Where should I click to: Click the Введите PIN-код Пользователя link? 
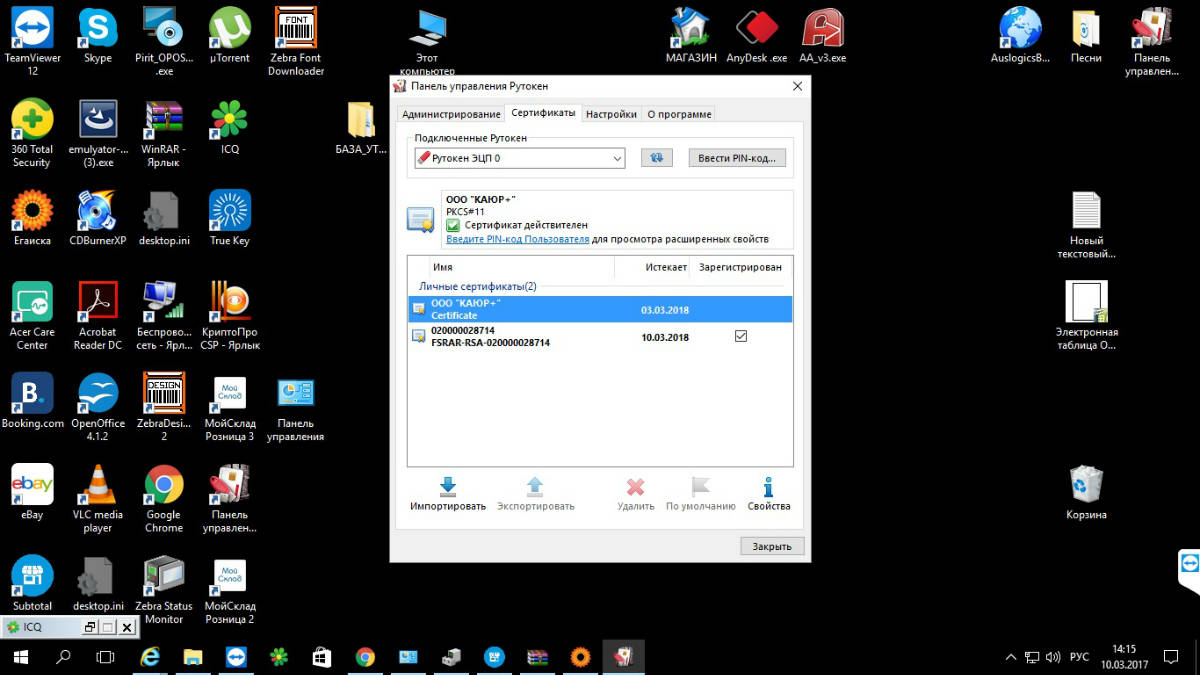(517, 240)
